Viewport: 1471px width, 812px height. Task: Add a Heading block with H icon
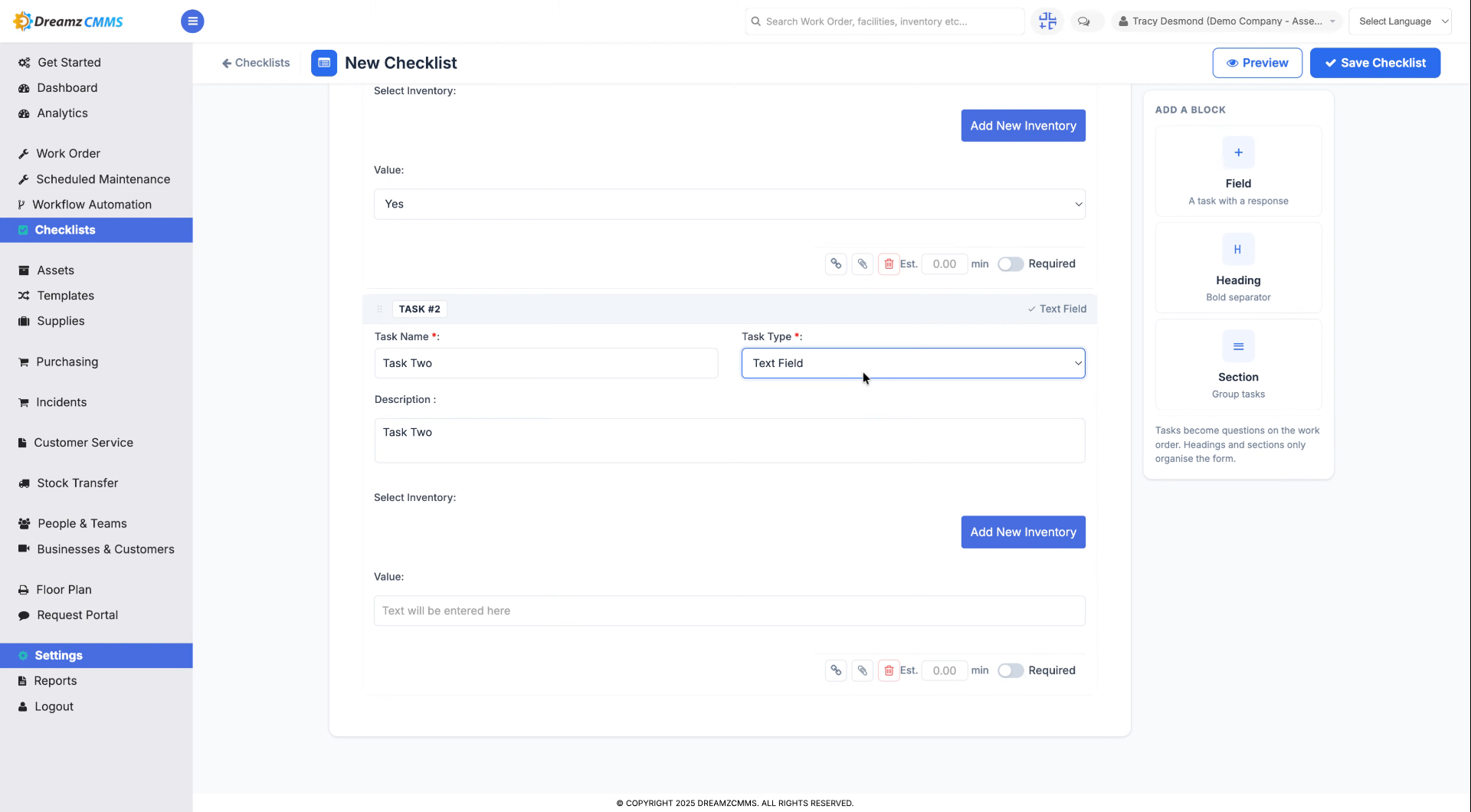1238,250
